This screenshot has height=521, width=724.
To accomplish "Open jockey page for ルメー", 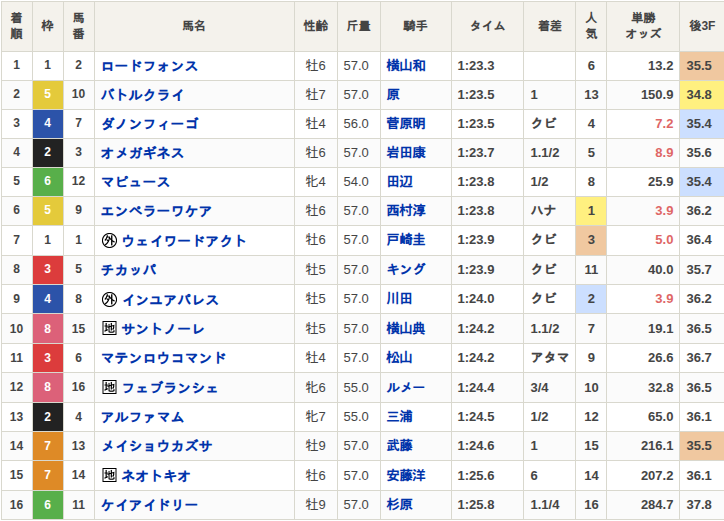I will pos(405,387).
